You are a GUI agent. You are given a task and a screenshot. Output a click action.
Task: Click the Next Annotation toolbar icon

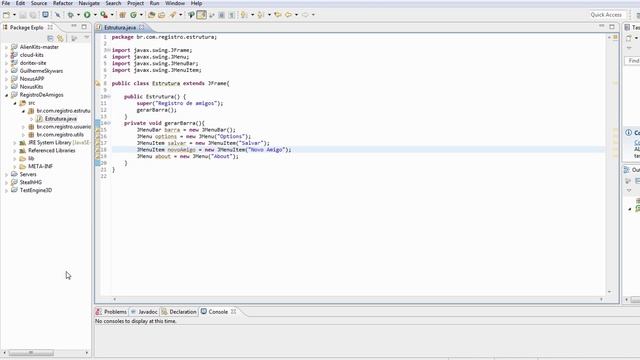tap(244, 15)
